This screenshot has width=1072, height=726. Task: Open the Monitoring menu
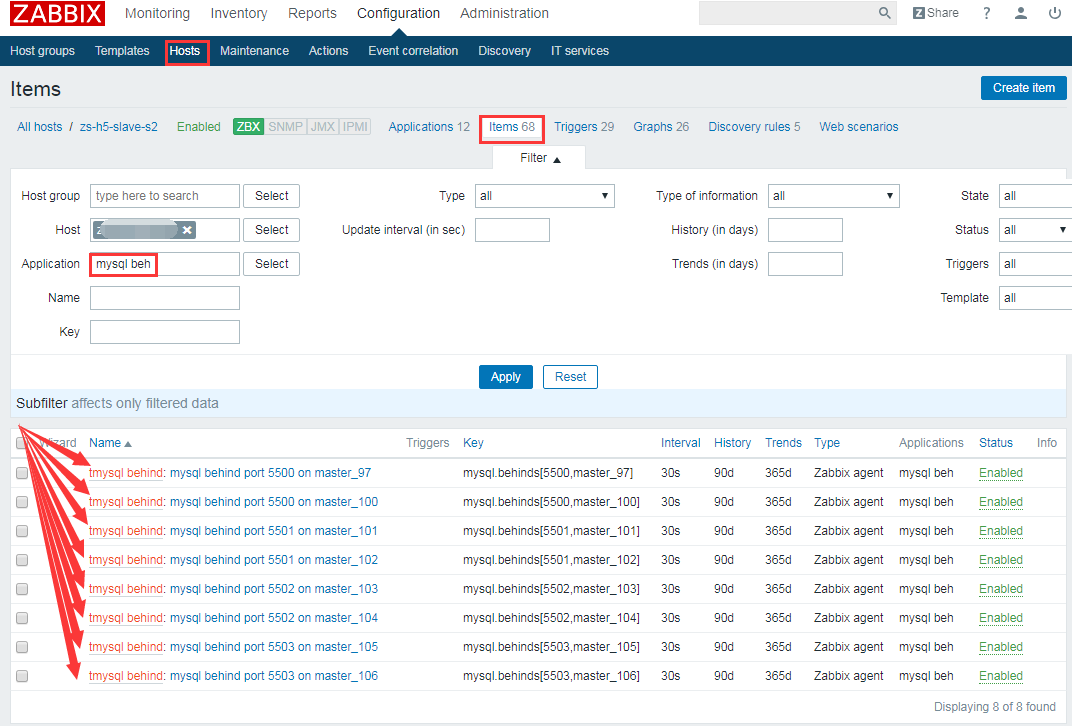tap(157, 13)
